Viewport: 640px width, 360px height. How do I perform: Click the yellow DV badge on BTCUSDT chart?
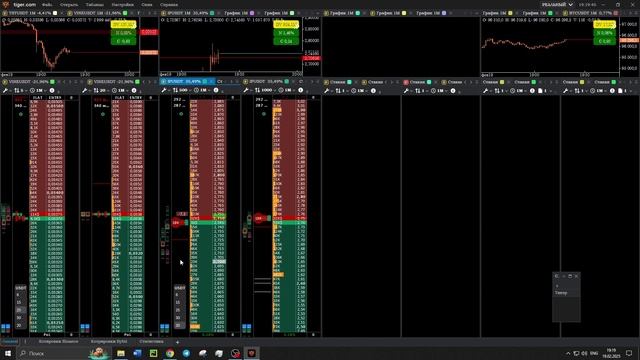click(604, 25)
